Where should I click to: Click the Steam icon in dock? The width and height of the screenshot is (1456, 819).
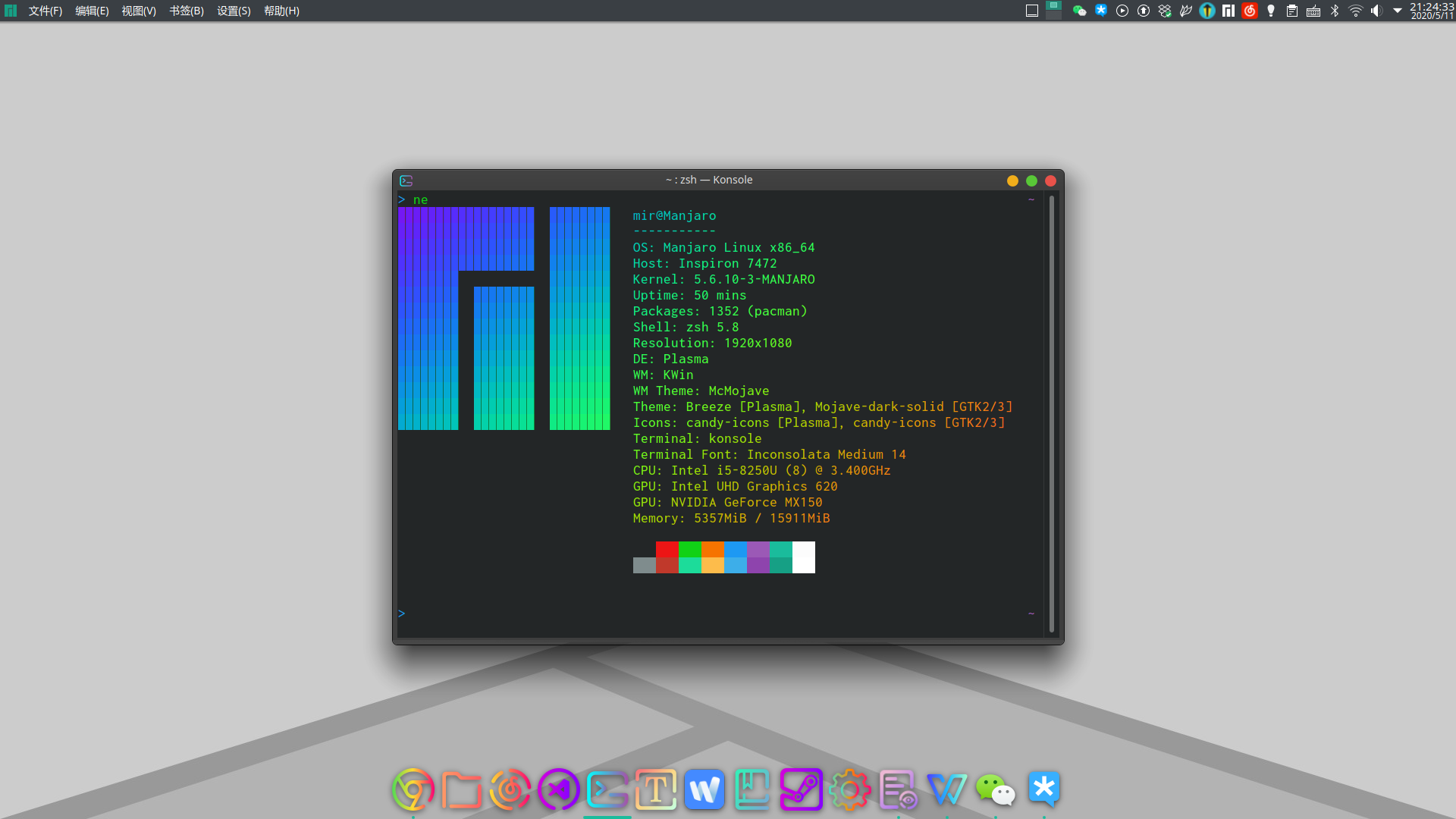click(x=802, y=789)
